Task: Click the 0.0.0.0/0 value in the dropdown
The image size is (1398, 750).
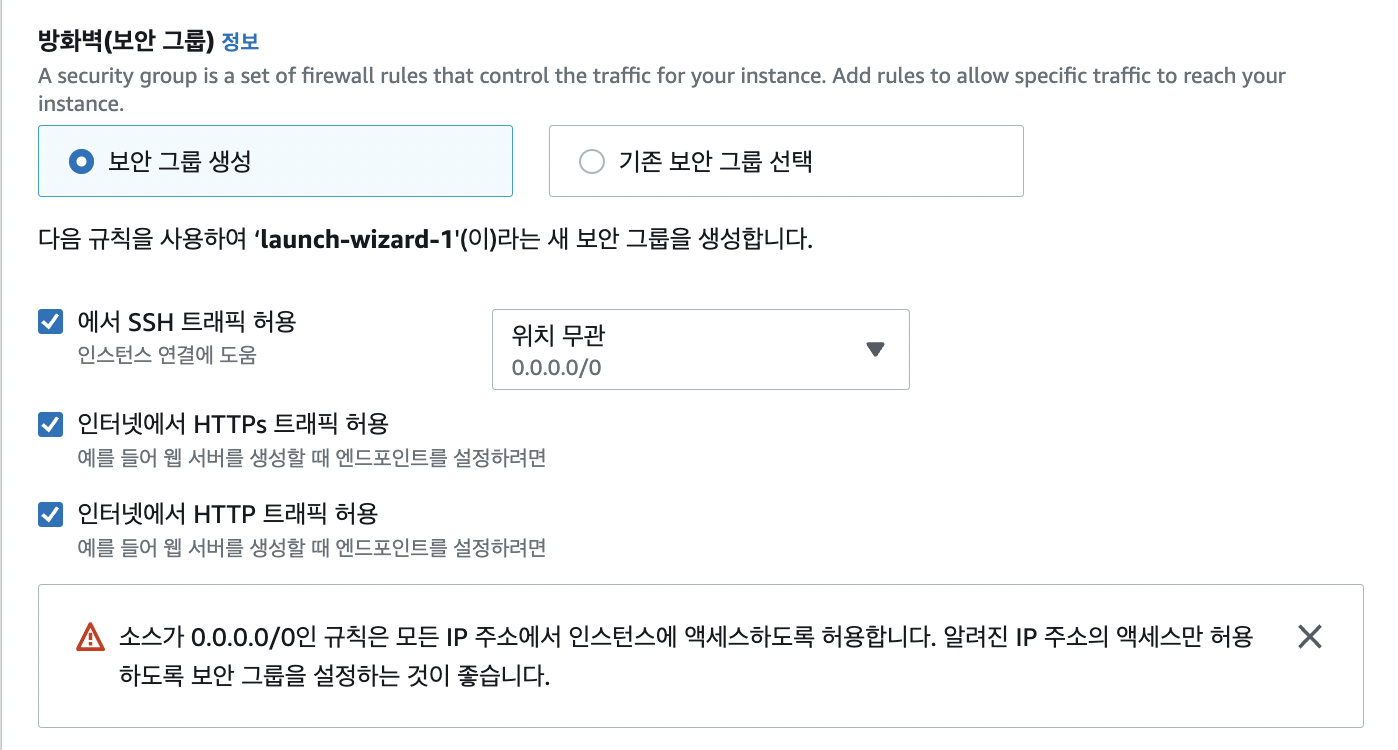Action: pos(556,368)
